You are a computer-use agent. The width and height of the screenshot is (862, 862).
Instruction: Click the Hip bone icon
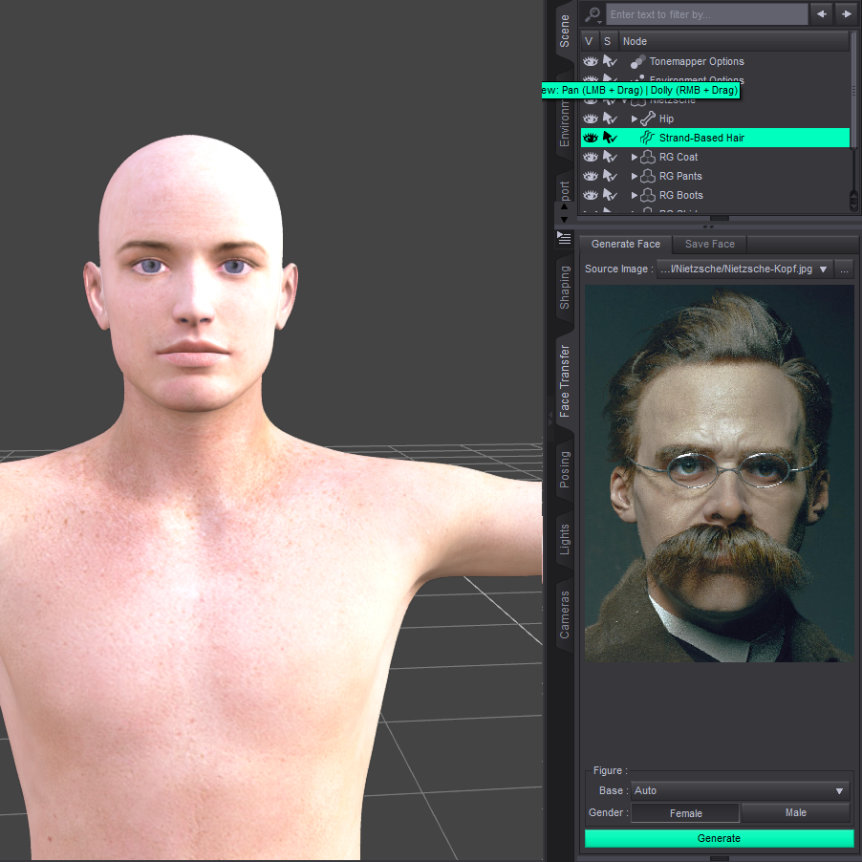(x=647, y=119)
